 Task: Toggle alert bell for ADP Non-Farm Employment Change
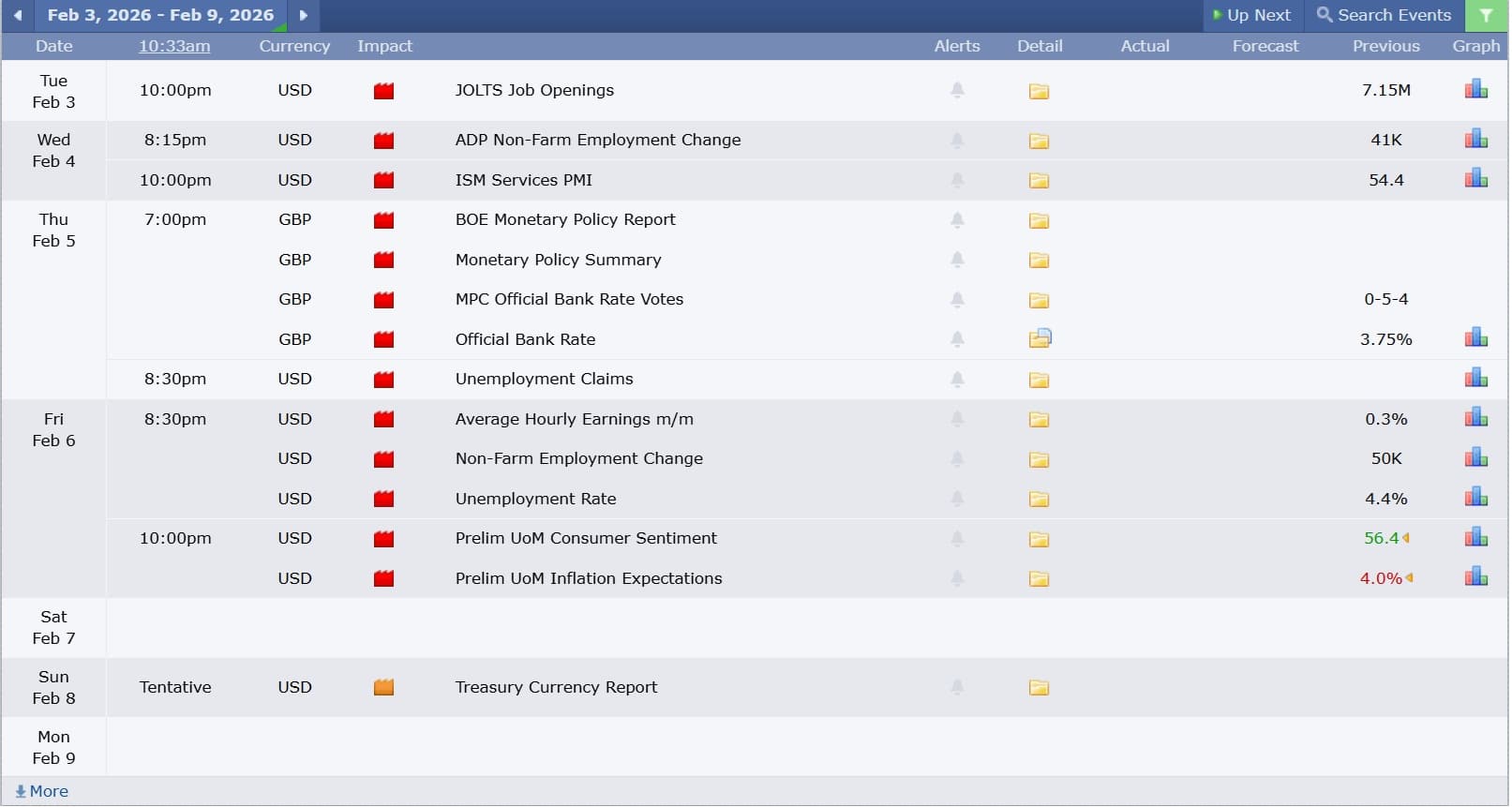click(x=959, y=141)
